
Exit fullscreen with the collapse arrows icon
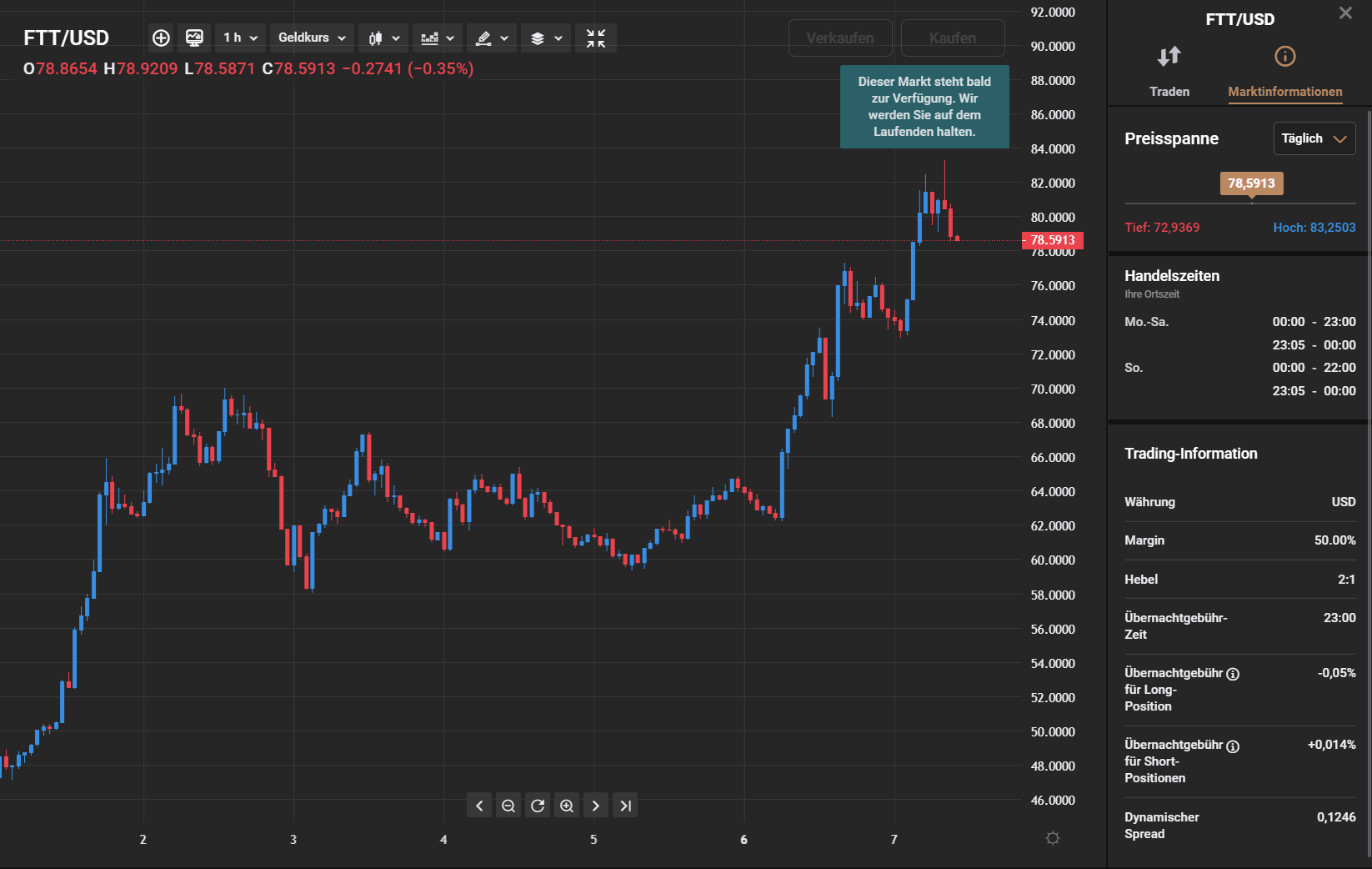596,38
